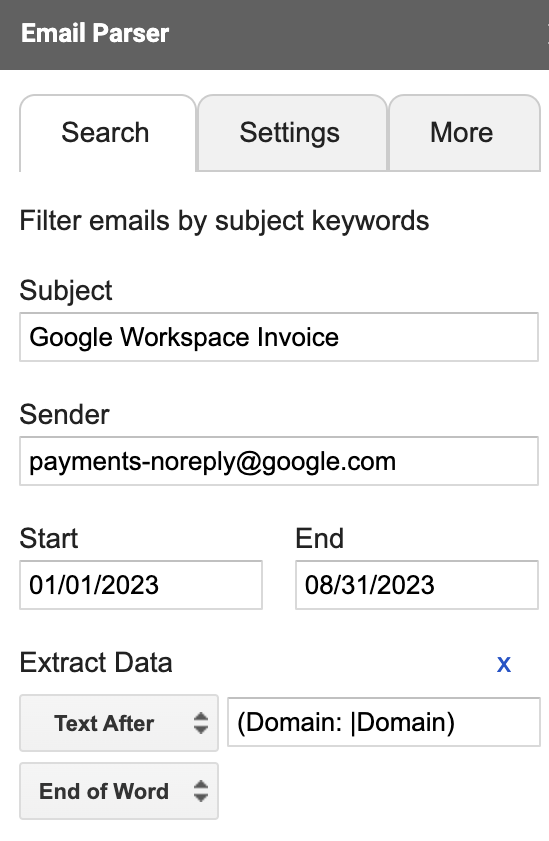The width and height of the screenshot is (549, 841).
Task: Open the End of Word dropdown
Action: 119,791
